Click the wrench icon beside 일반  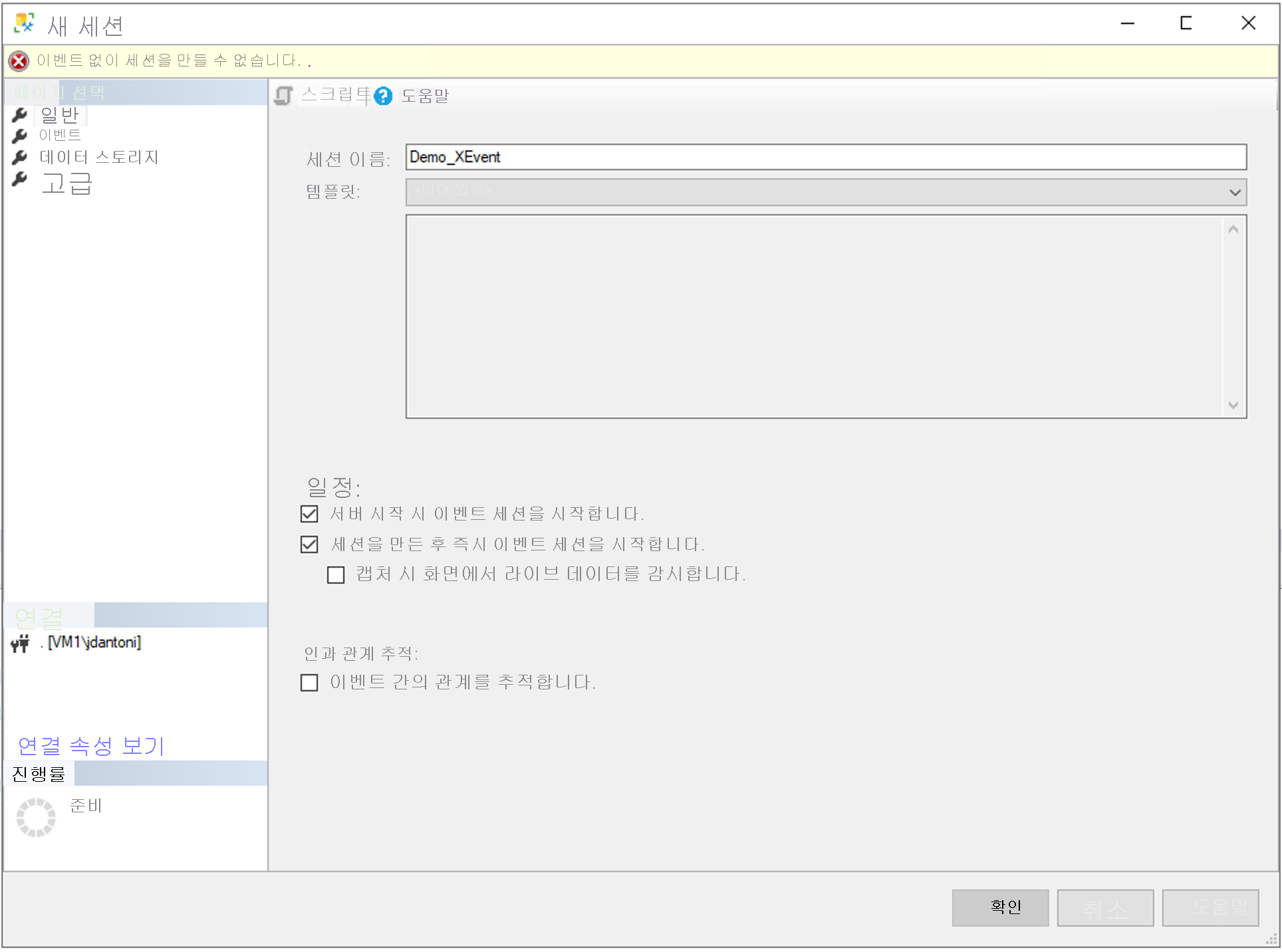(x=20, y=115)
